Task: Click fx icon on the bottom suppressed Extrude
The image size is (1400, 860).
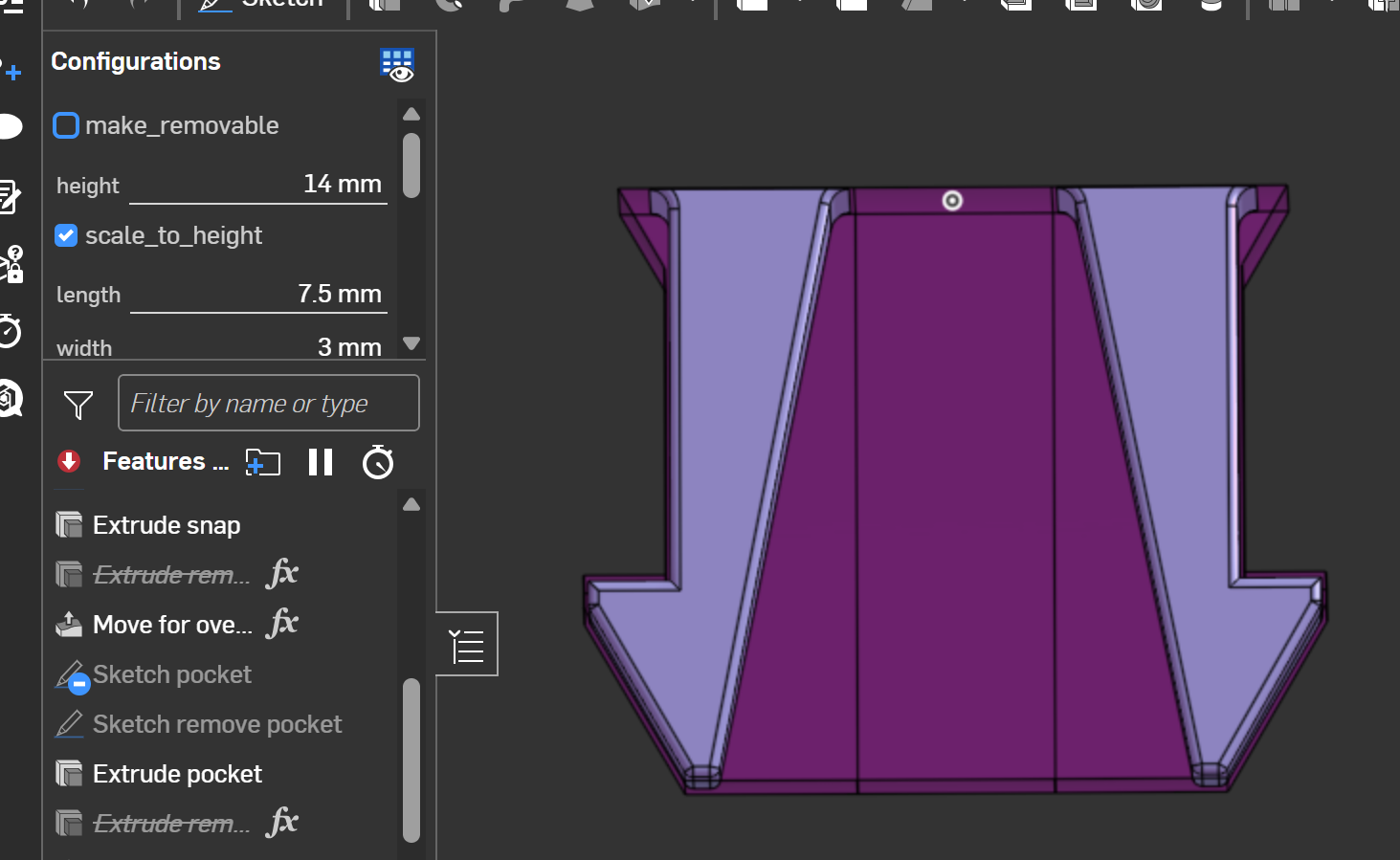Action: [x=282, y=823]
